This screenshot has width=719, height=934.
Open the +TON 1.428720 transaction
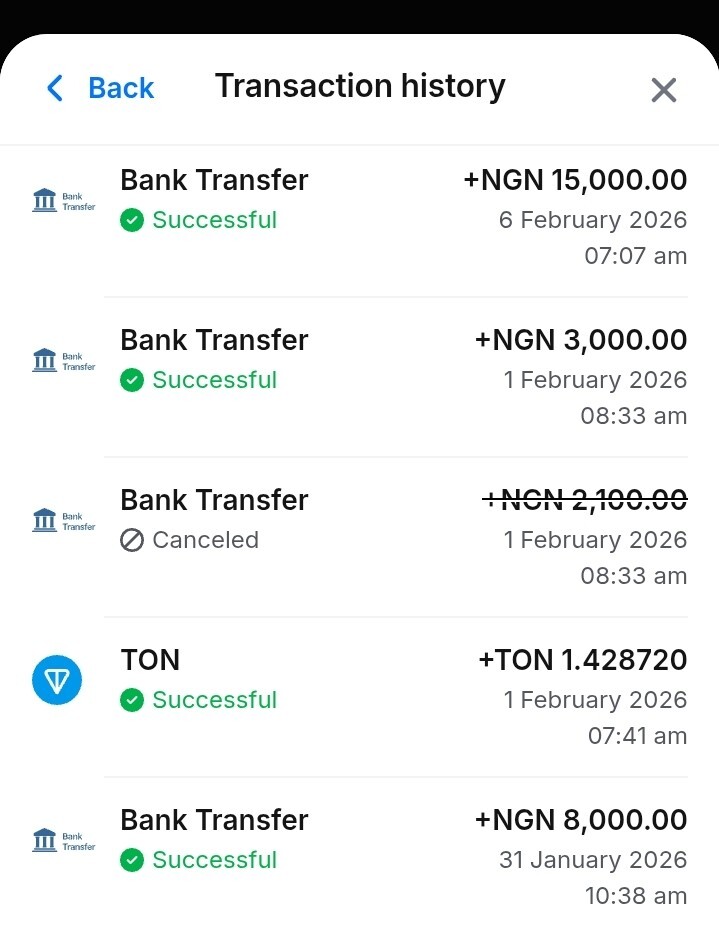click(583, 660)
